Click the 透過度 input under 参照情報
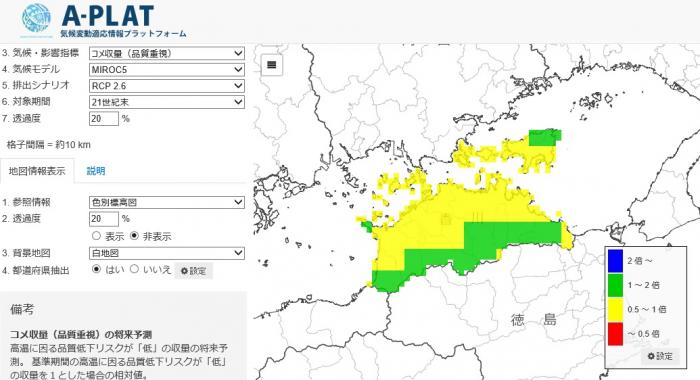The image size is (700, 380). coord(104,219)
